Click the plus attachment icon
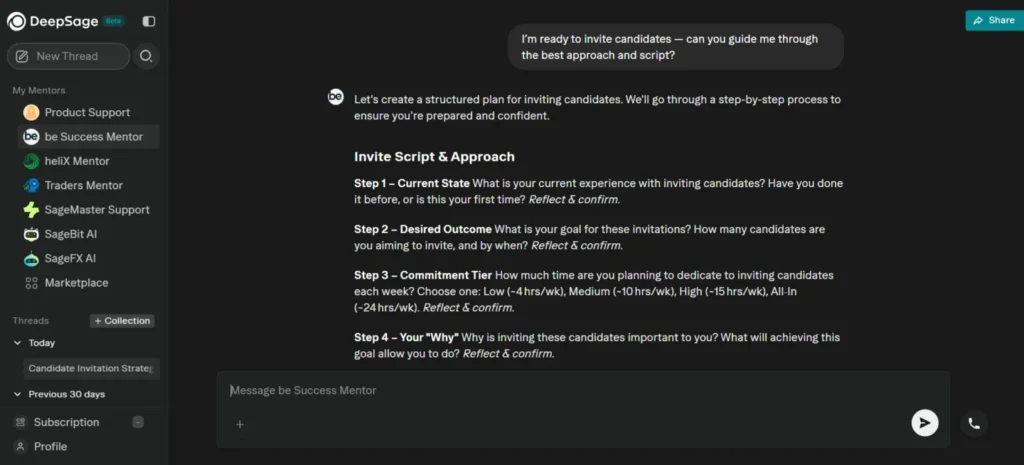The height and width of the screenshot is (465, 1024). (240, 425)
